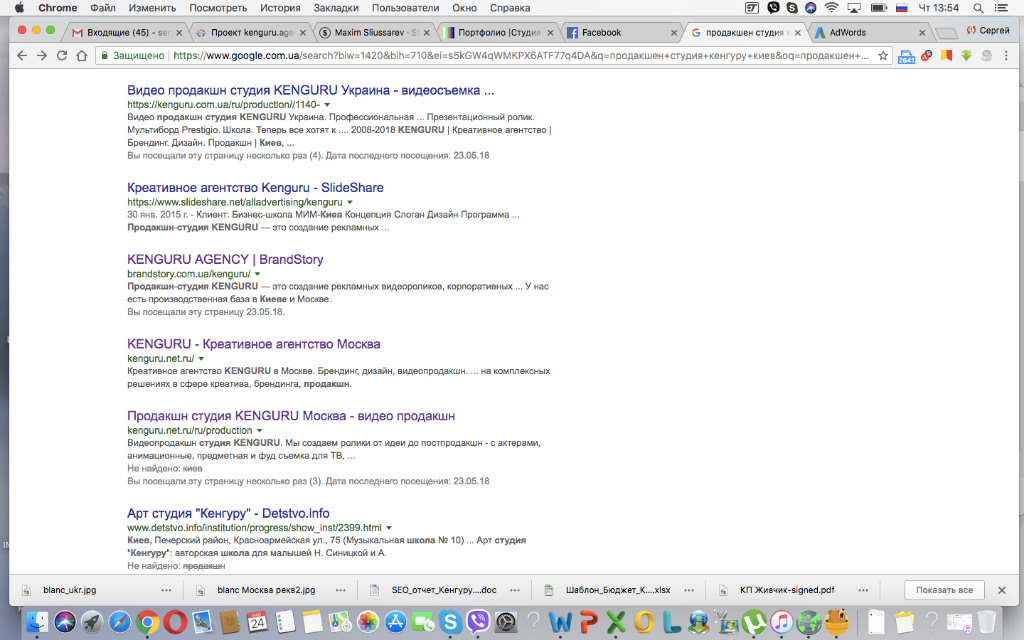Open the yellow-red bookmark flag extension

[946, 56]
